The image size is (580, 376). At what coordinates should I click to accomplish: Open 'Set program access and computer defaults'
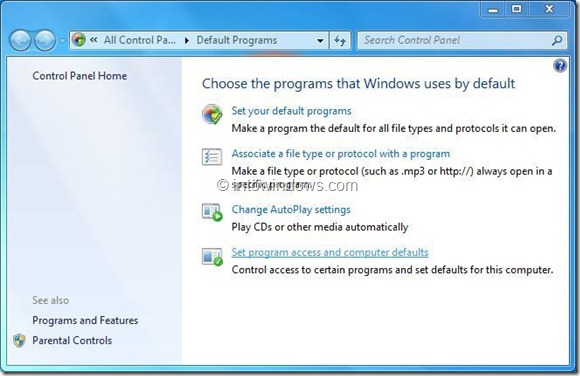(x=330, y=252)
